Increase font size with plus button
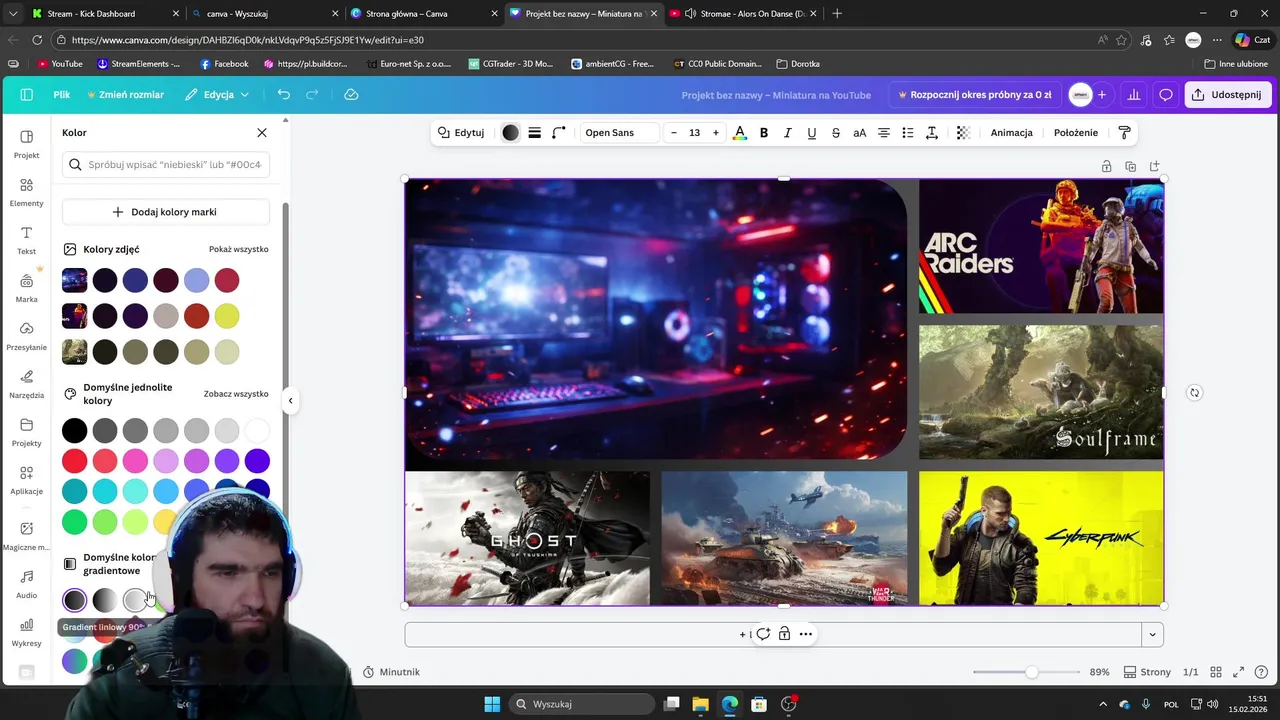Screen dimensions: 1280x720 (x=716, y=133)
